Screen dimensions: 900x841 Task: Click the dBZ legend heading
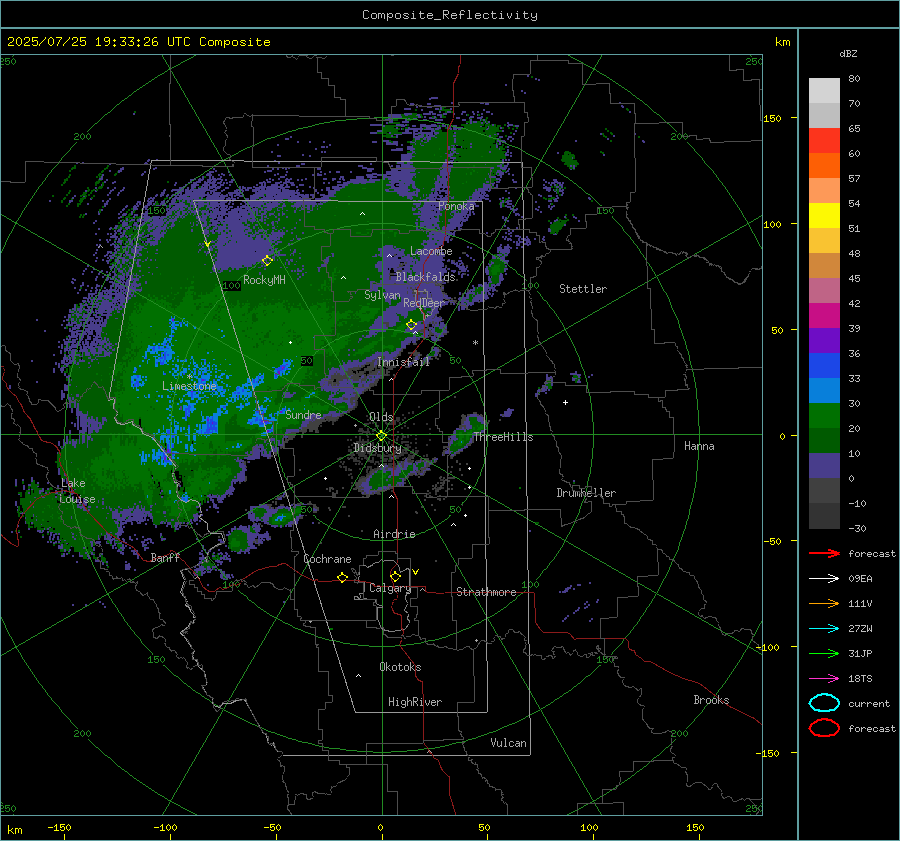click(848, 53)
